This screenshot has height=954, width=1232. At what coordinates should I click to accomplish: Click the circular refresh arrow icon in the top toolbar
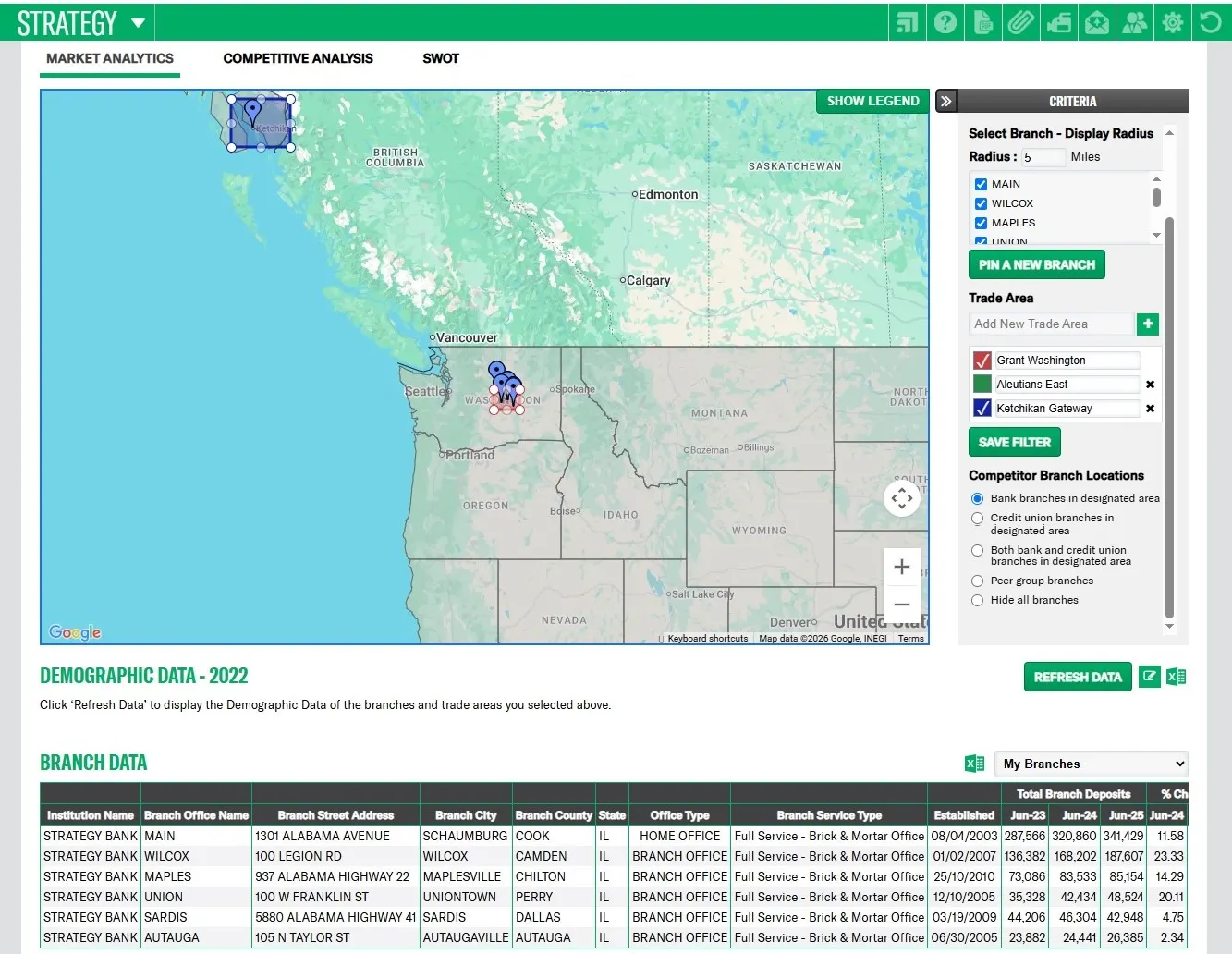point(1211,22)
